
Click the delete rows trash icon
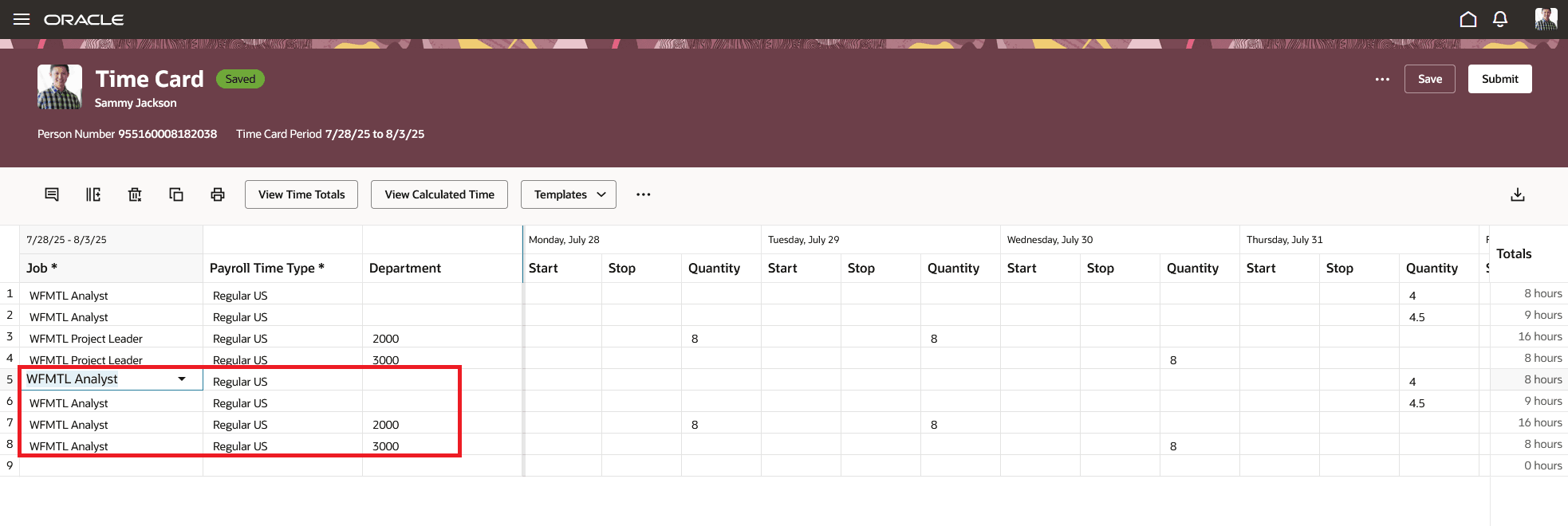135,194
